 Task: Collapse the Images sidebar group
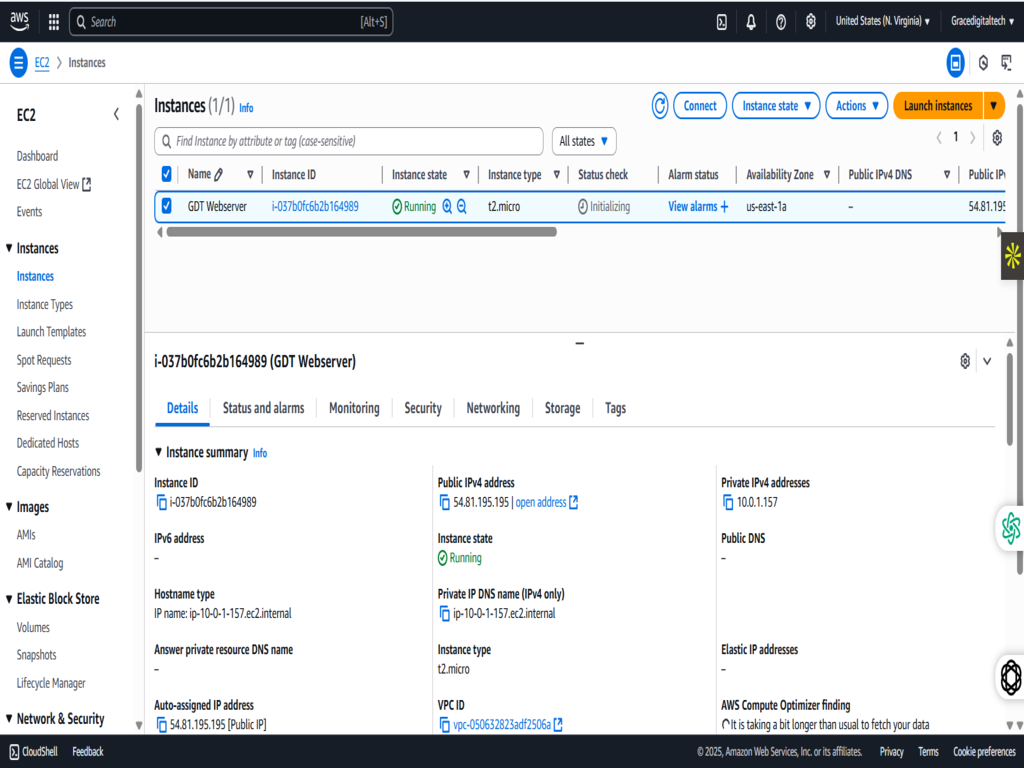coord(9,507)
